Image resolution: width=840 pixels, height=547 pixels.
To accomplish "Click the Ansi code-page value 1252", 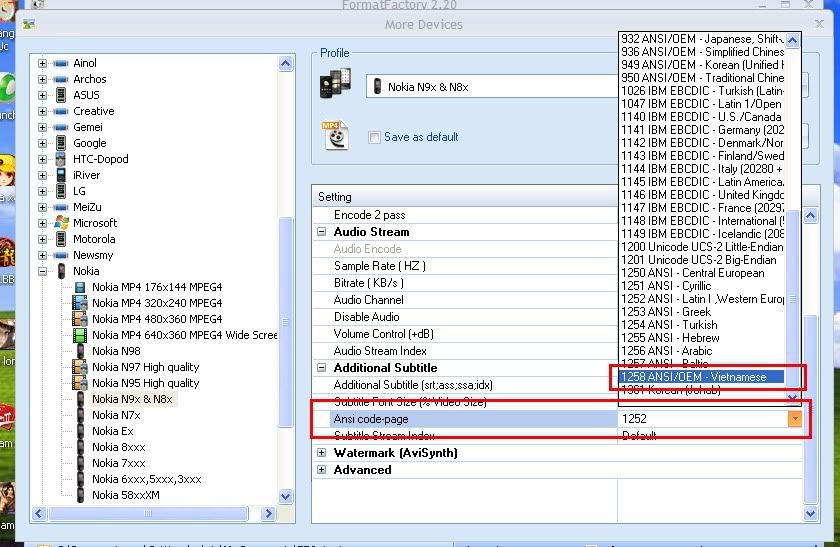I will tap(634, 418).
